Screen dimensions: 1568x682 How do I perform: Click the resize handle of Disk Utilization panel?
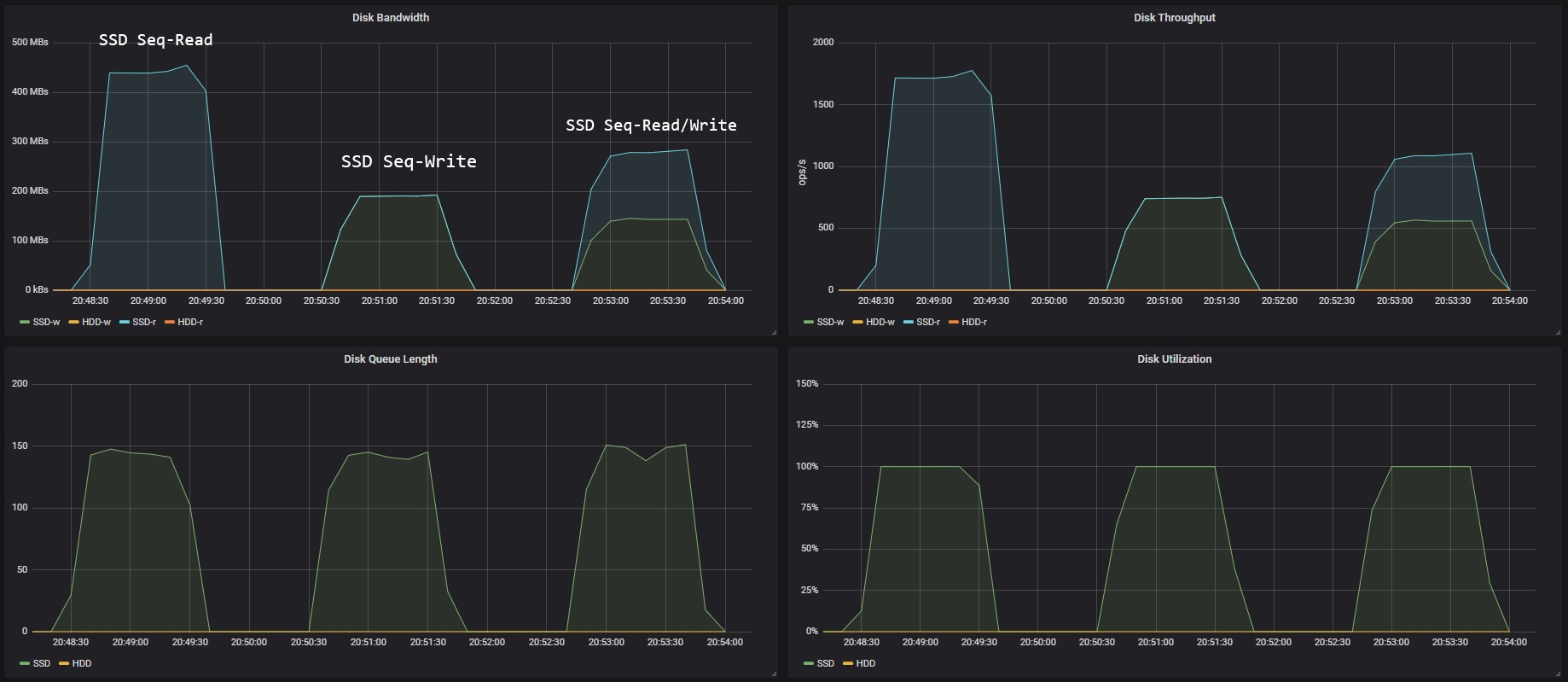[x=1558, y=673]
